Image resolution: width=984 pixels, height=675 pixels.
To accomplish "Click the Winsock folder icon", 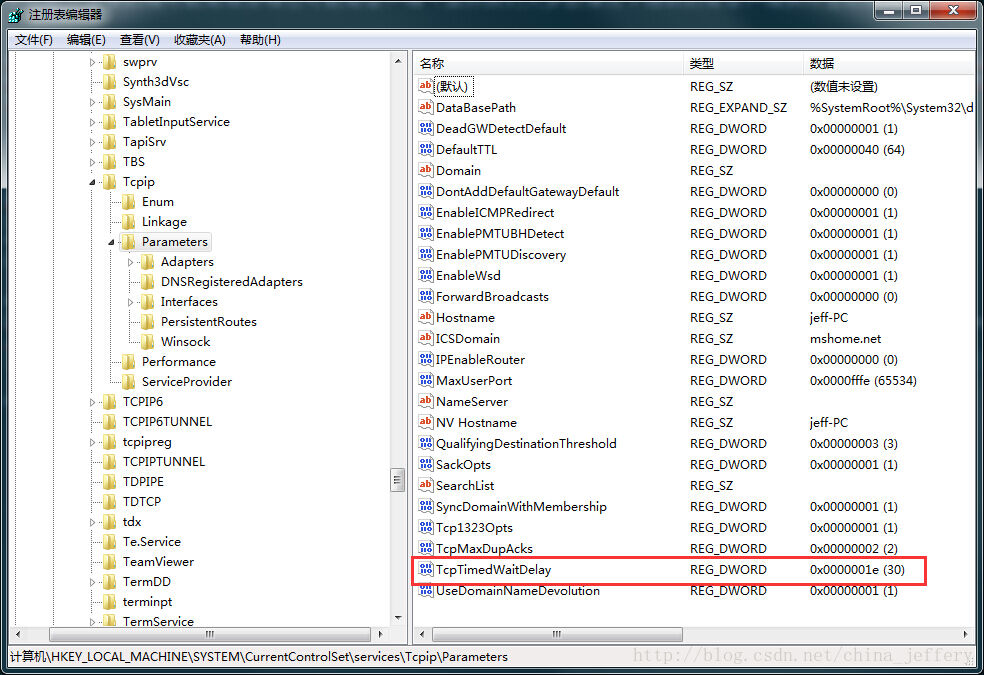I will tap(147, 342).
